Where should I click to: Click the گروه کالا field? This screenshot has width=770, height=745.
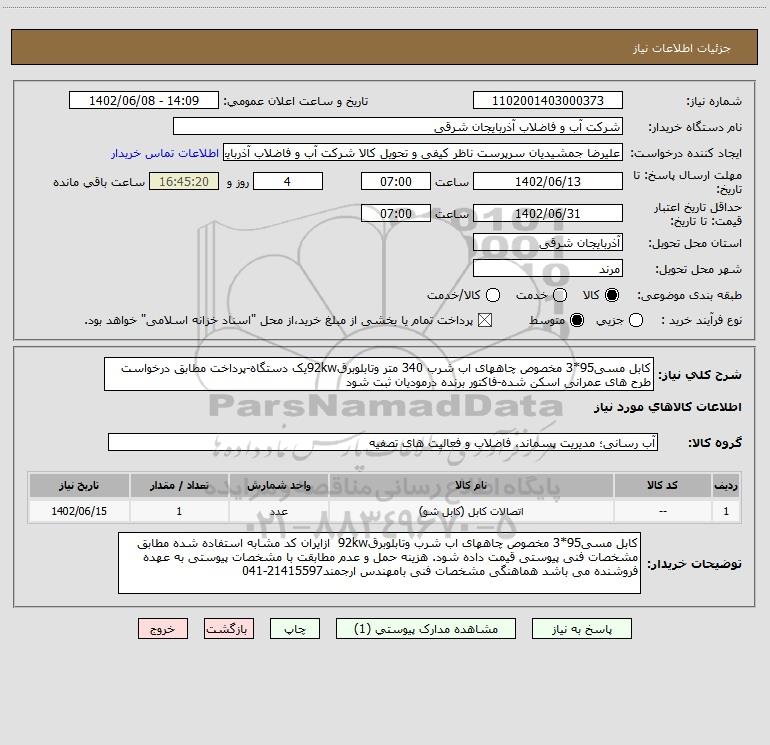(383, 442)
